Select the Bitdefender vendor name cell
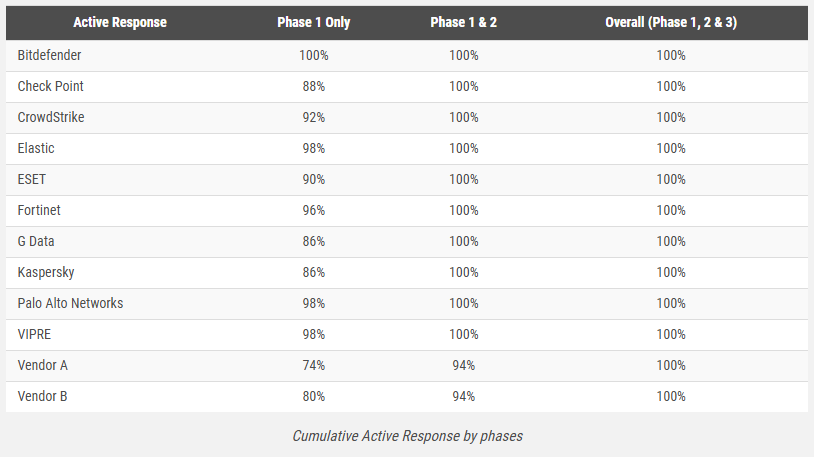Screen dimensions: 814x457 (49, 55)
